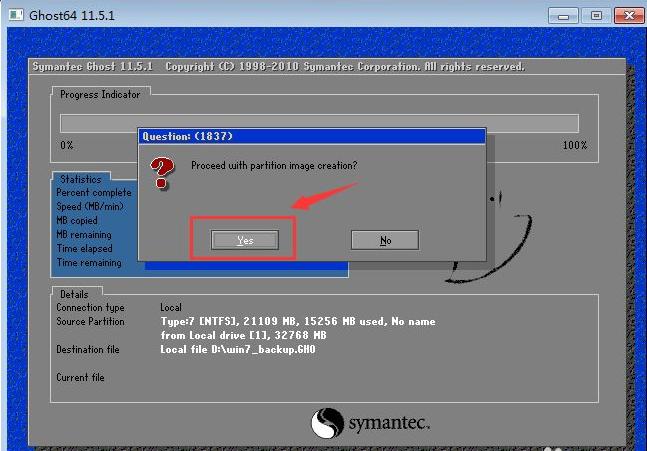Screen dimensions: 647x451
Task: Click the Connection type Local value
Action: (171, 307)
